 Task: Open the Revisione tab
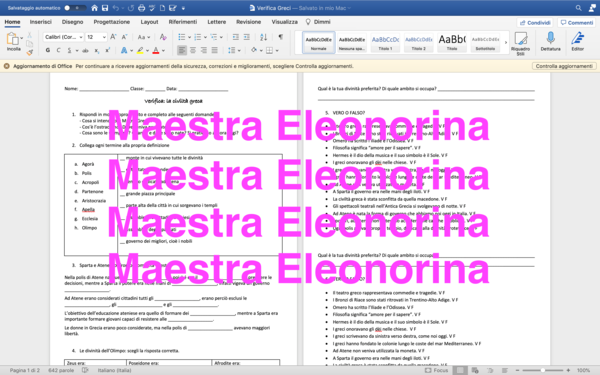tap(248, 22)
